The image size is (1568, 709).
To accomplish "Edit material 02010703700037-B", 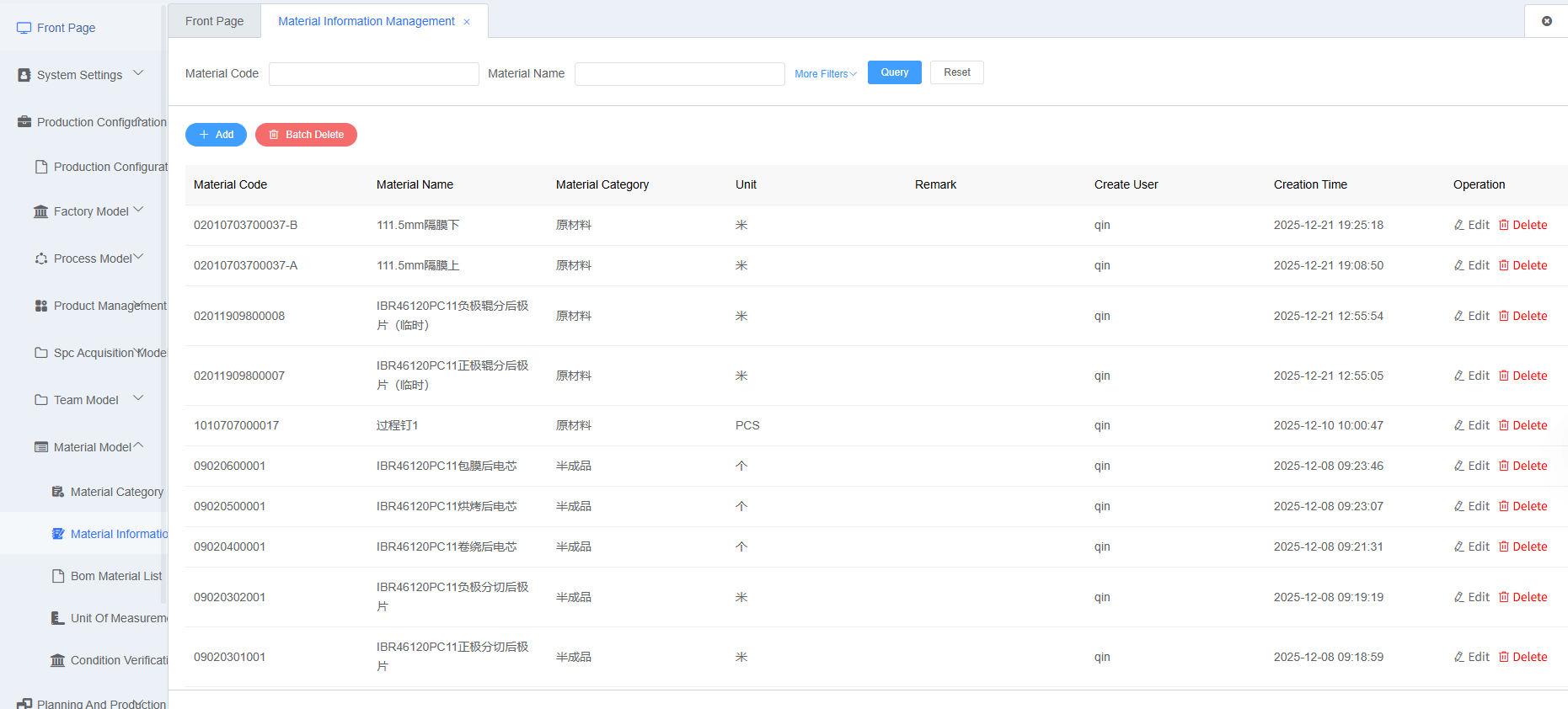I will [1471, 225].
